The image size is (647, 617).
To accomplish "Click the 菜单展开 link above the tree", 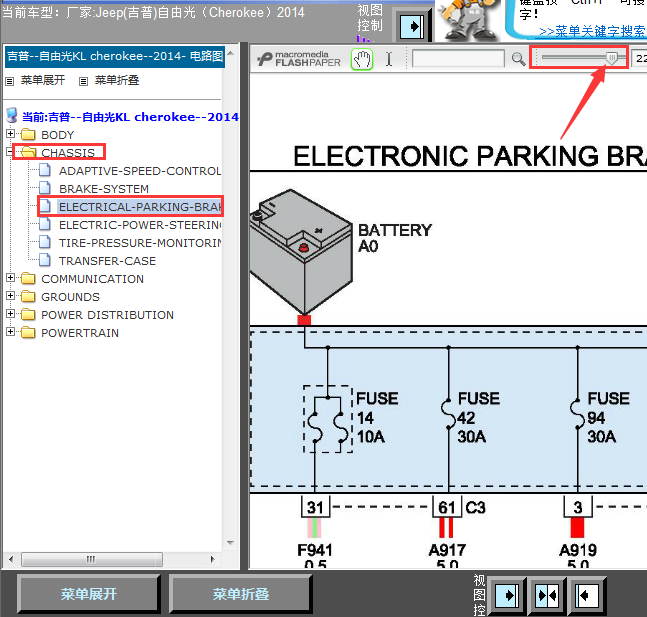I will point(43,80).
